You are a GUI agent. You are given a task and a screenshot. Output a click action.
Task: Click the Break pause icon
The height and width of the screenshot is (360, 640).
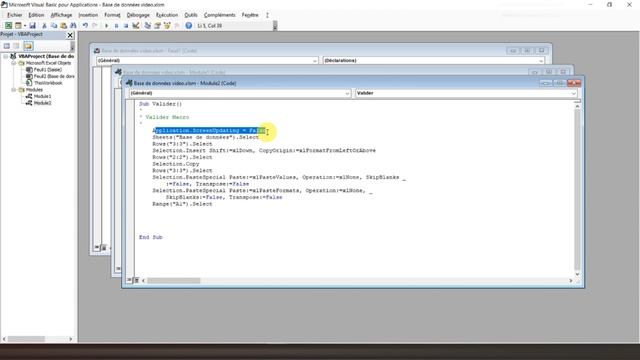tap(116, 25)
